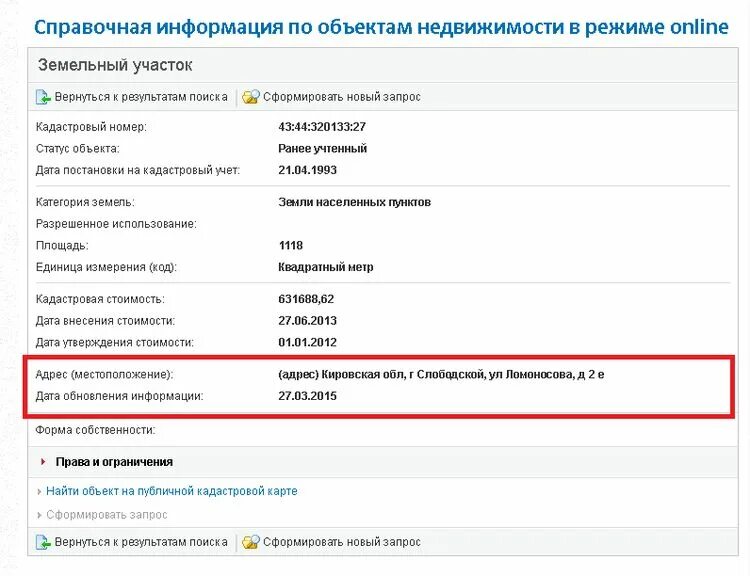Open bottom Вернуться к результатам поиска link

141,543
